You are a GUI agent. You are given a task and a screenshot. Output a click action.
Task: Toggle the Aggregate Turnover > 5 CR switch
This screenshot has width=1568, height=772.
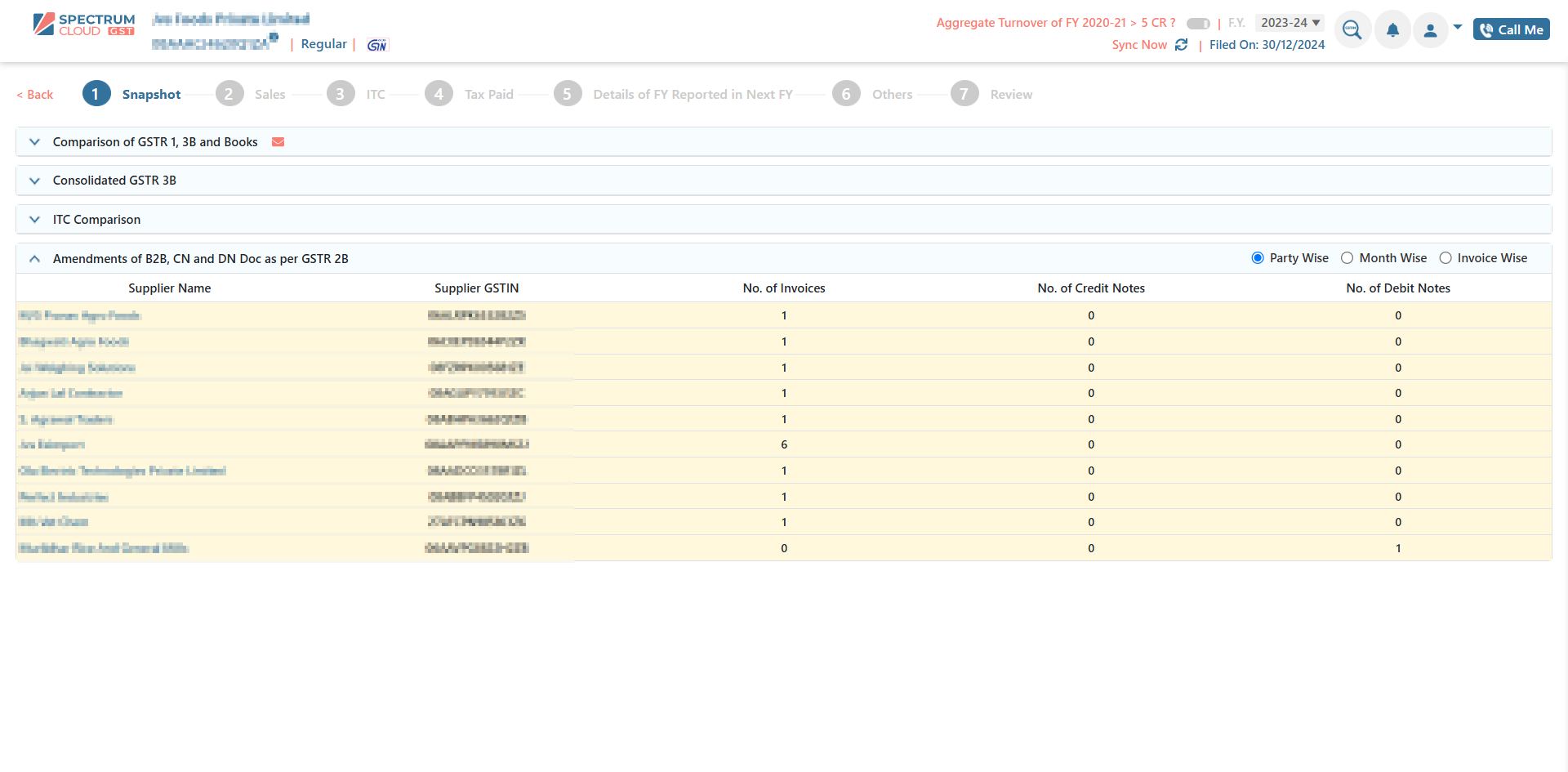coord(1197,24)
